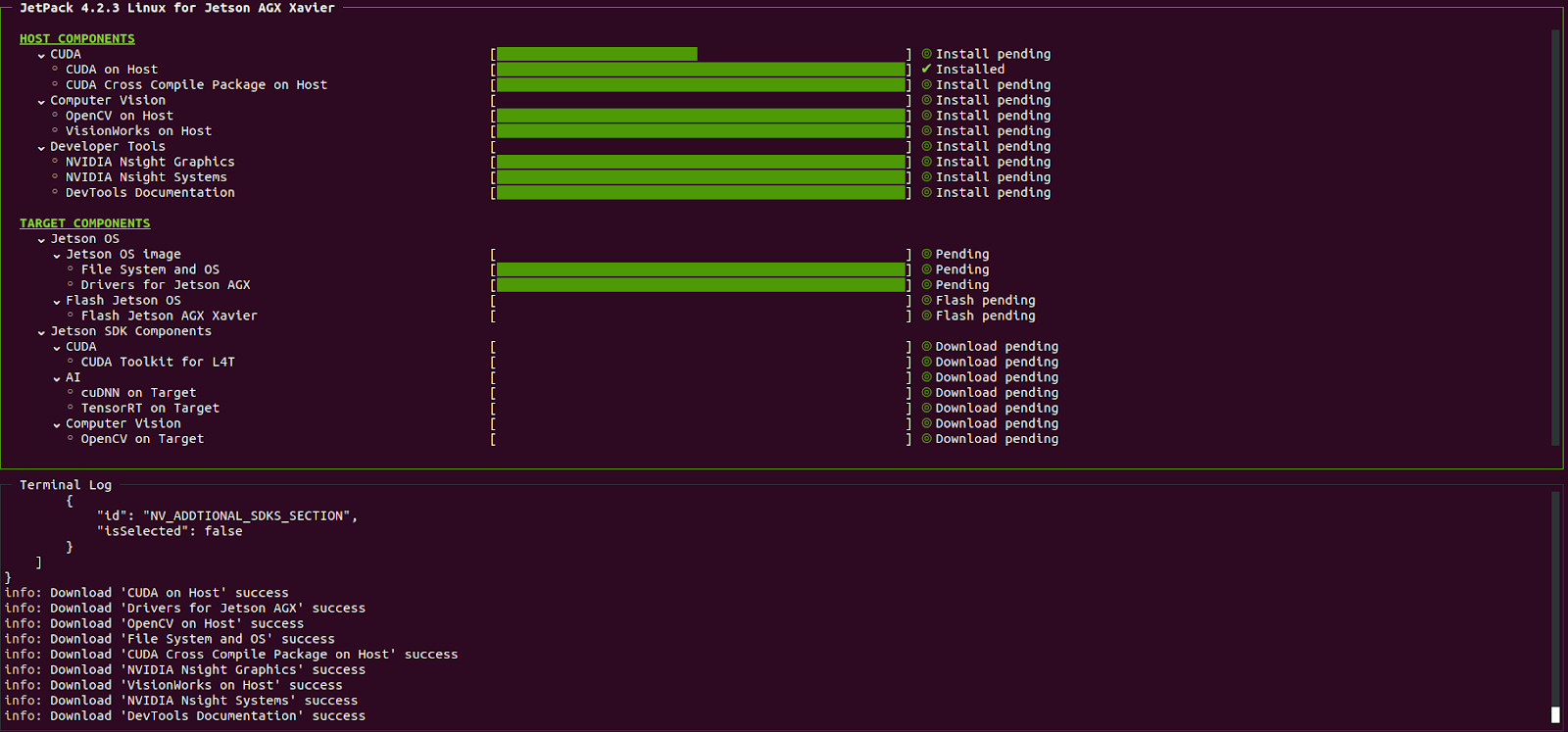Click the empty progress bar for cuDNN on Target

702,393
